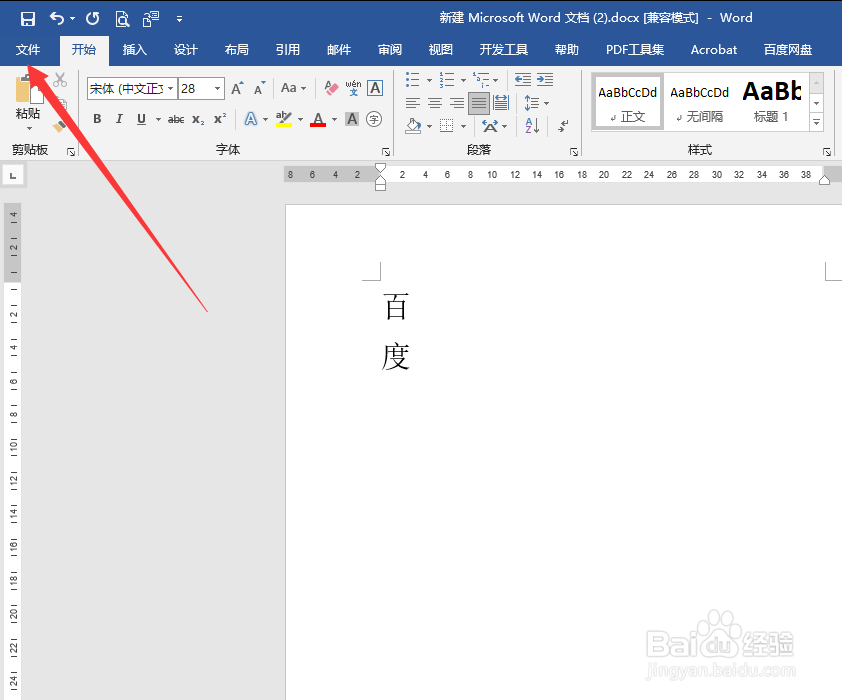Open the 文件 menu
Screen dimensions: 842x700
pyautogui.click(x=28, y=49)
